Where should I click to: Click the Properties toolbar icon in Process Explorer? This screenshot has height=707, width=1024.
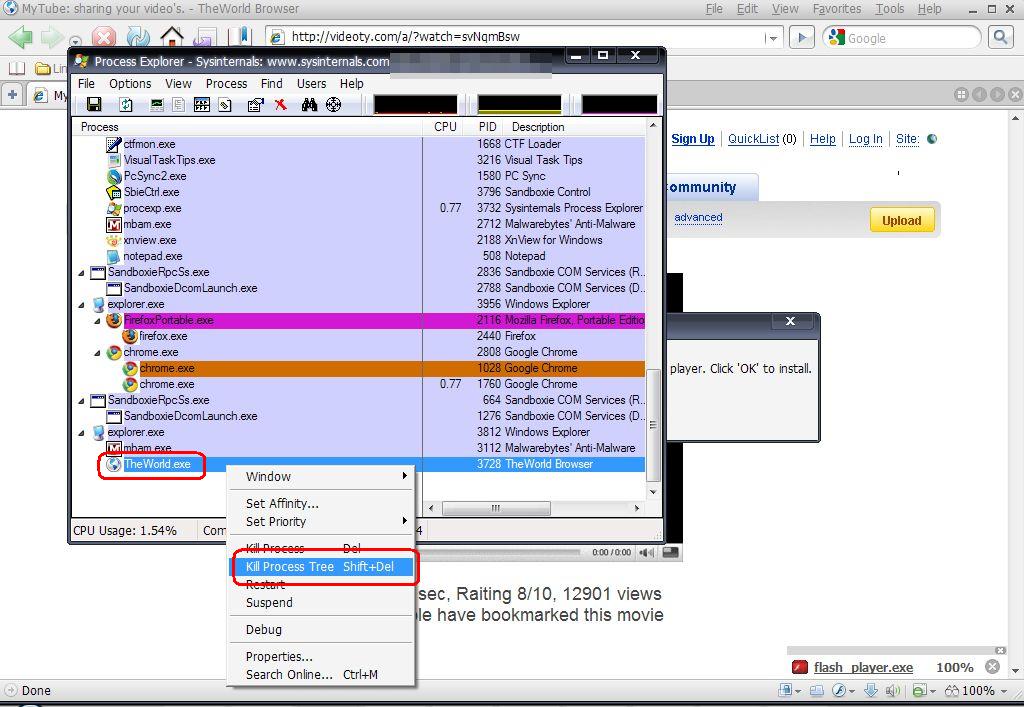255,104
